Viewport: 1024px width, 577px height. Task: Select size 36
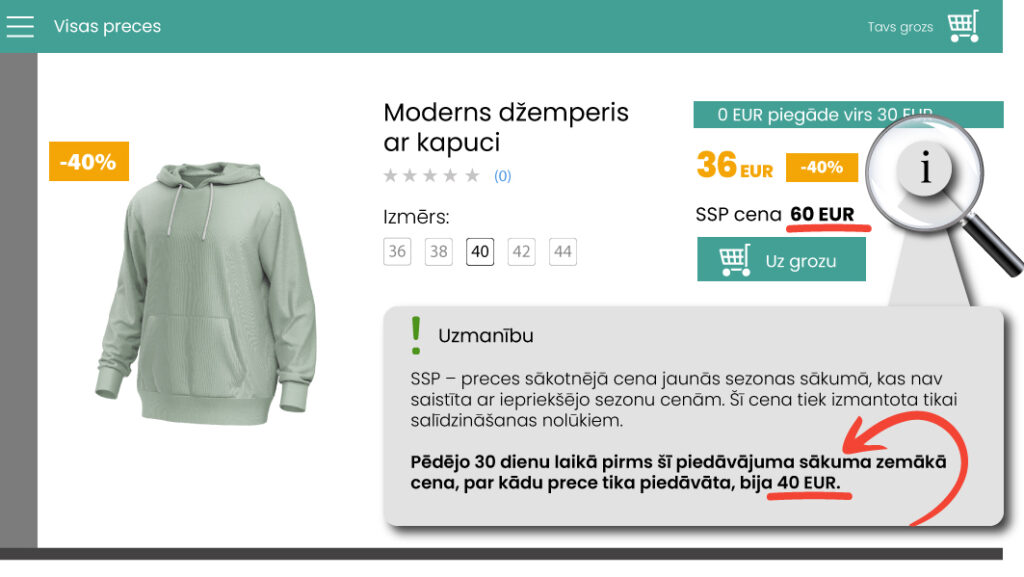[x=397, y=251]
